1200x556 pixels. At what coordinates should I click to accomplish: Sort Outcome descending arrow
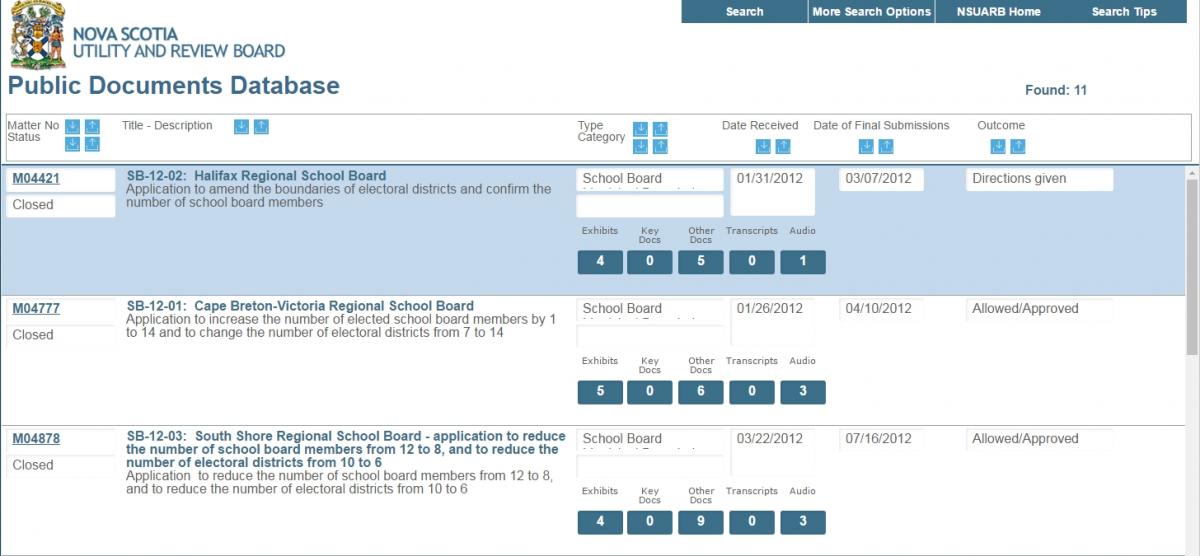pyautogui.click(x=998, y=147)
